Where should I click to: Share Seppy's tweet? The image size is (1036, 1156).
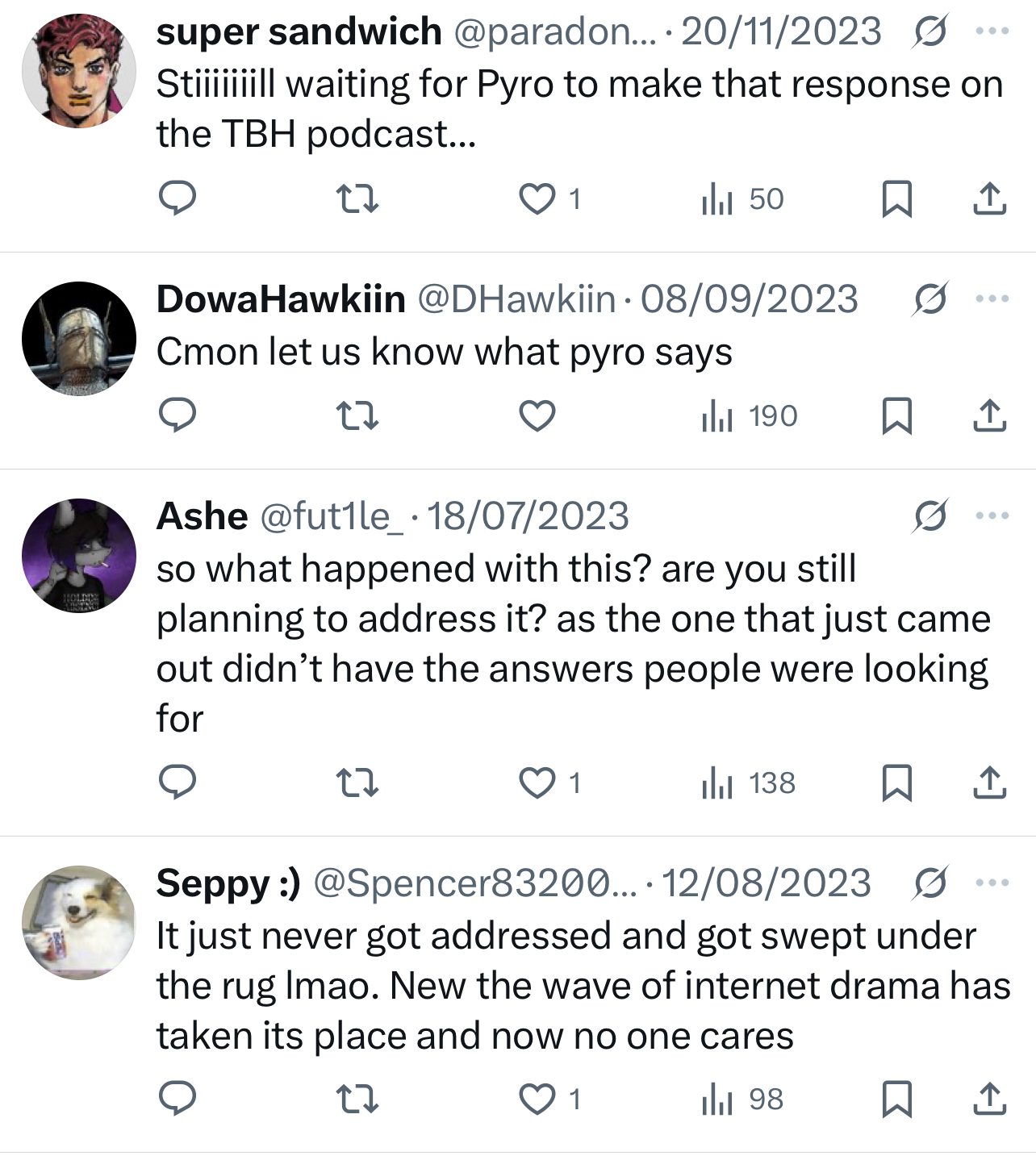coord(989,1099)
